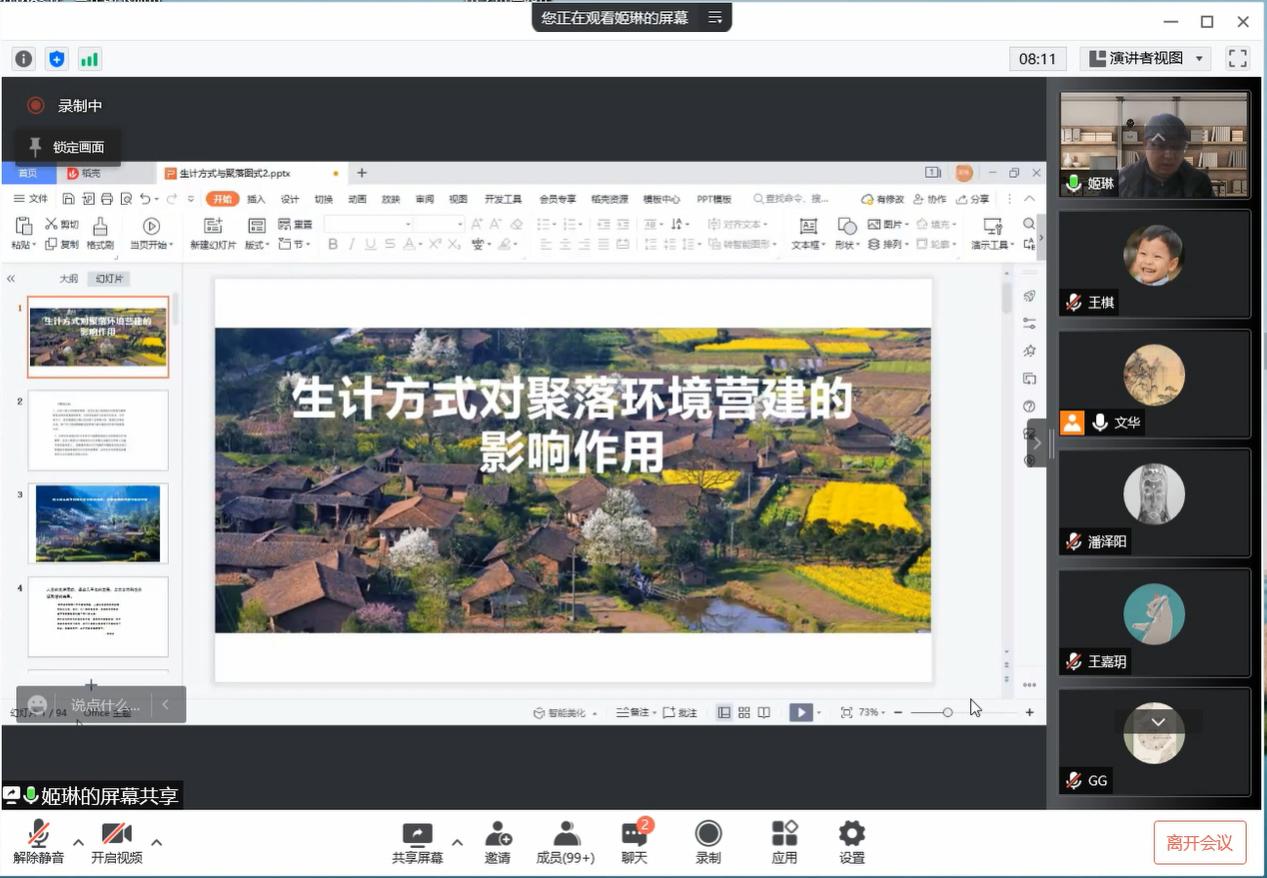Toggle 开启视频 camera button
This screenshot has width=1267, height=878.
coord(116,841)
